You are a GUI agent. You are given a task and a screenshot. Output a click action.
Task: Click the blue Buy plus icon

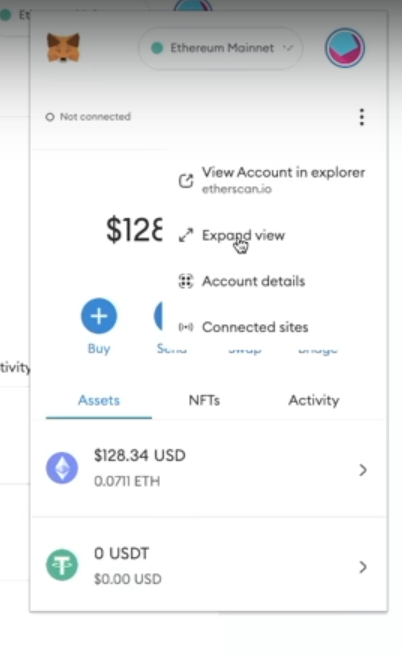point(99,316)
